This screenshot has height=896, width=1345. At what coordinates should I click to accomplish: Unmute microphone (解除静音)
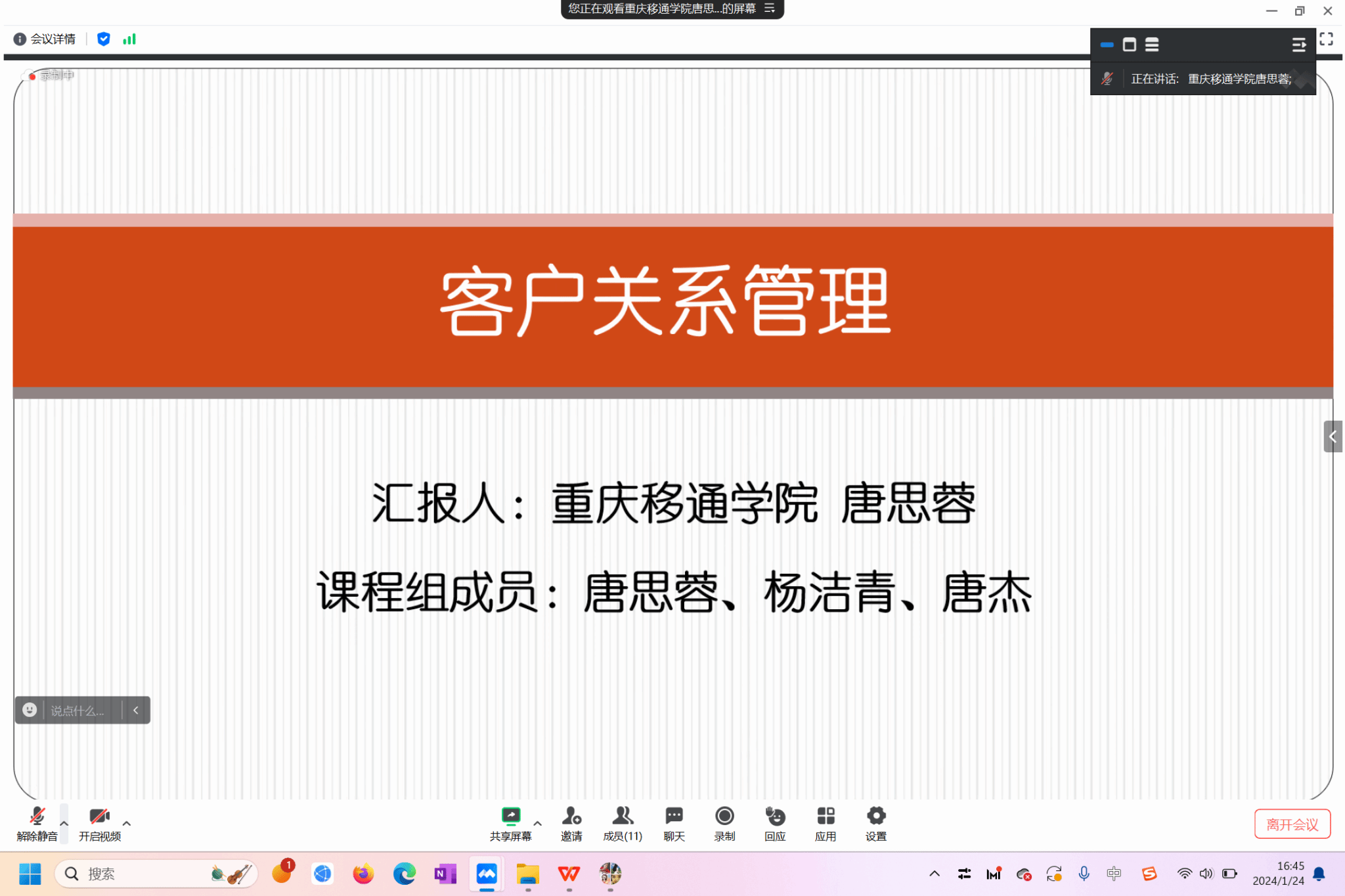point(37,824)
